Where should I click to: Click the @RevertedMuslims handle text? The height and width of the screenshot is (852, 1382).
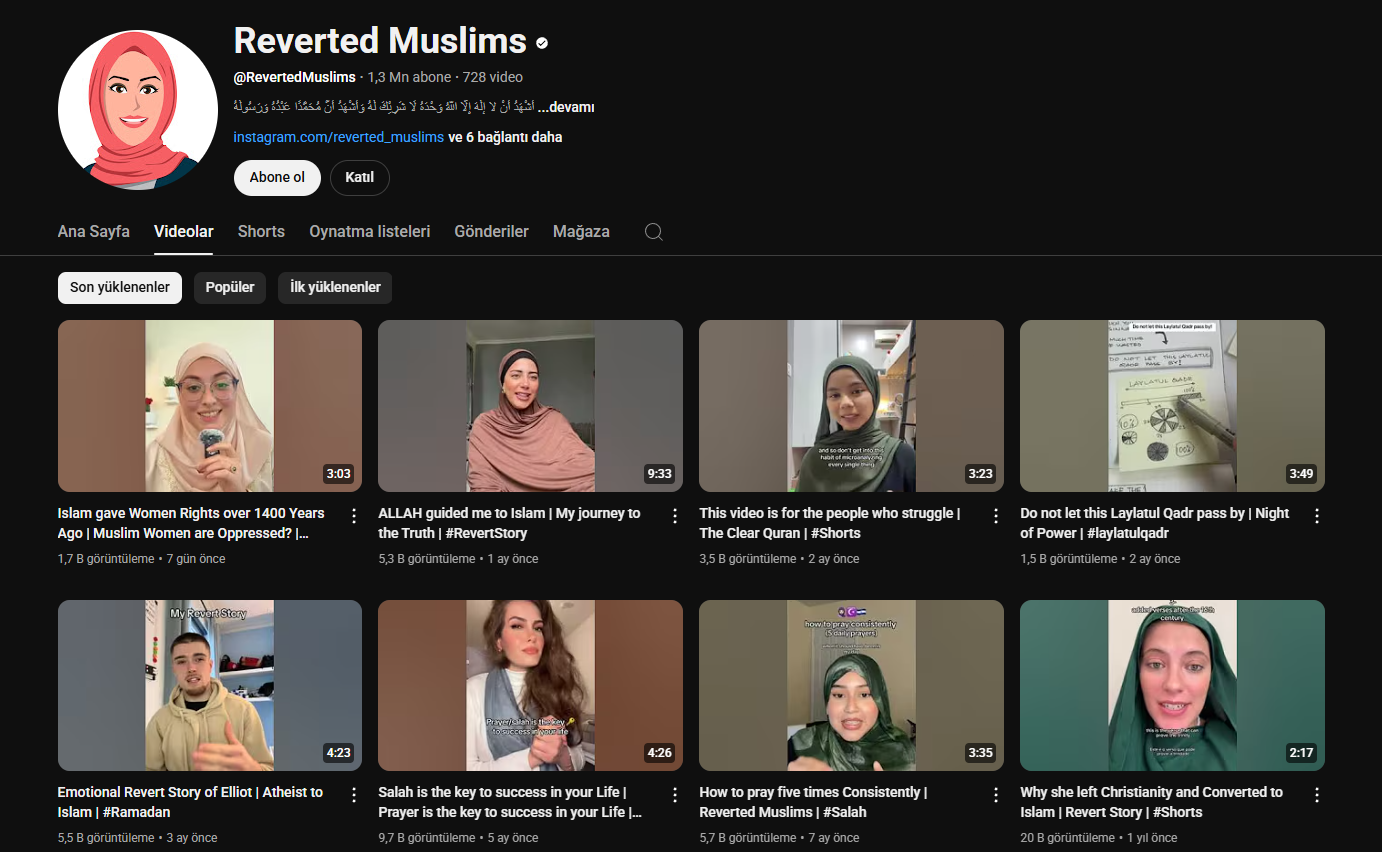click(294, 77)
